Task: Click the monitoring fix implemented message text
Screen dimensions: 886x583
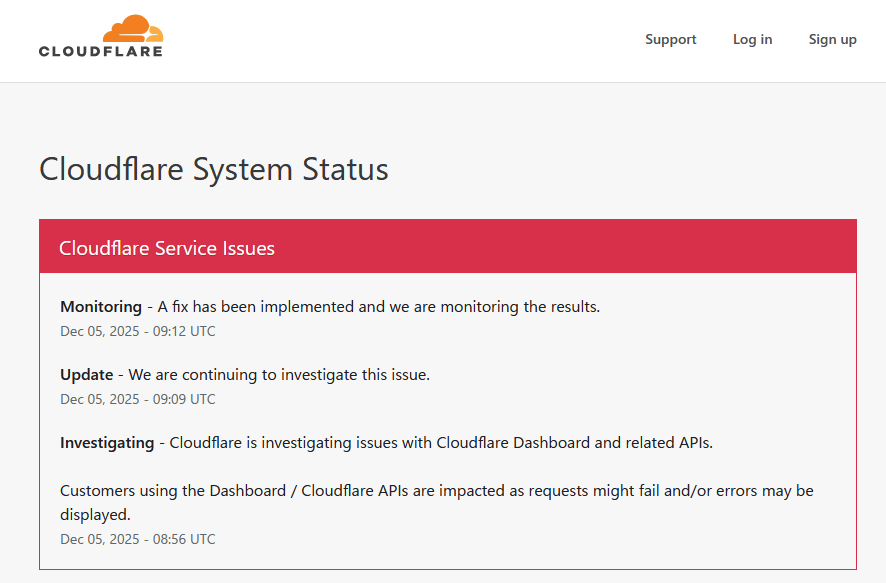Action: (375, 306)
